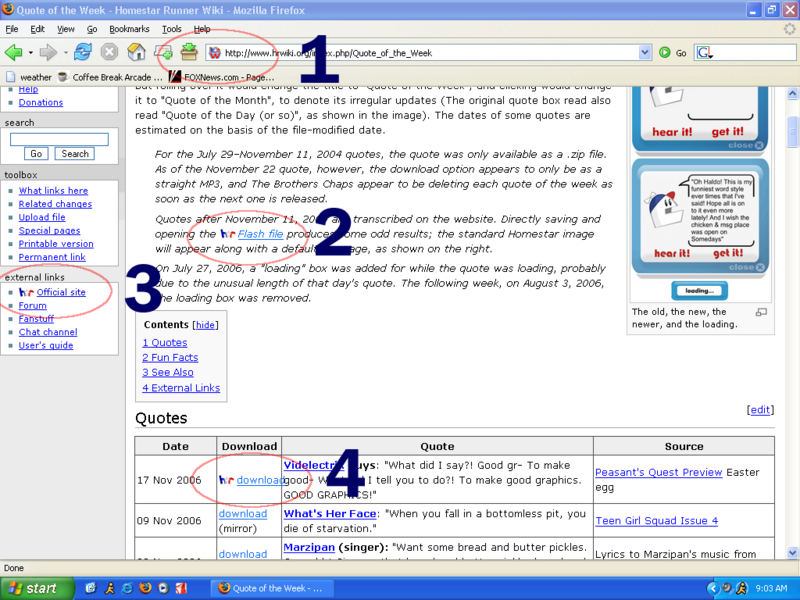Click the speaker icon in the system tray
800x600 pixels.
pos(728,588)
